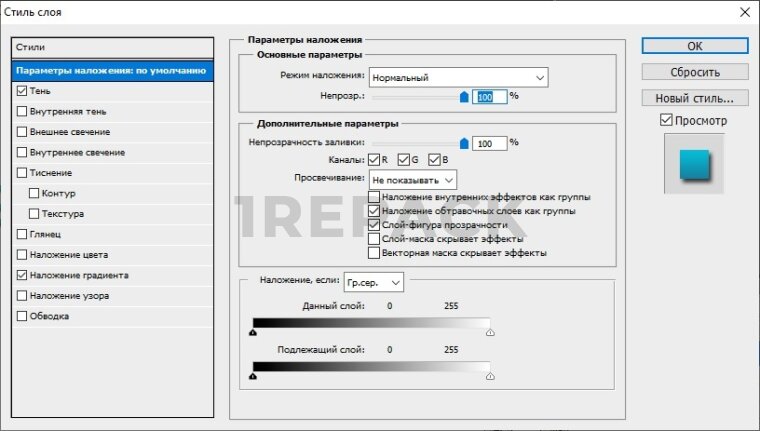The image size is (760, 431).
Task: Click the Непрозр. opacity slider handle
Action: tap(464, 97)
